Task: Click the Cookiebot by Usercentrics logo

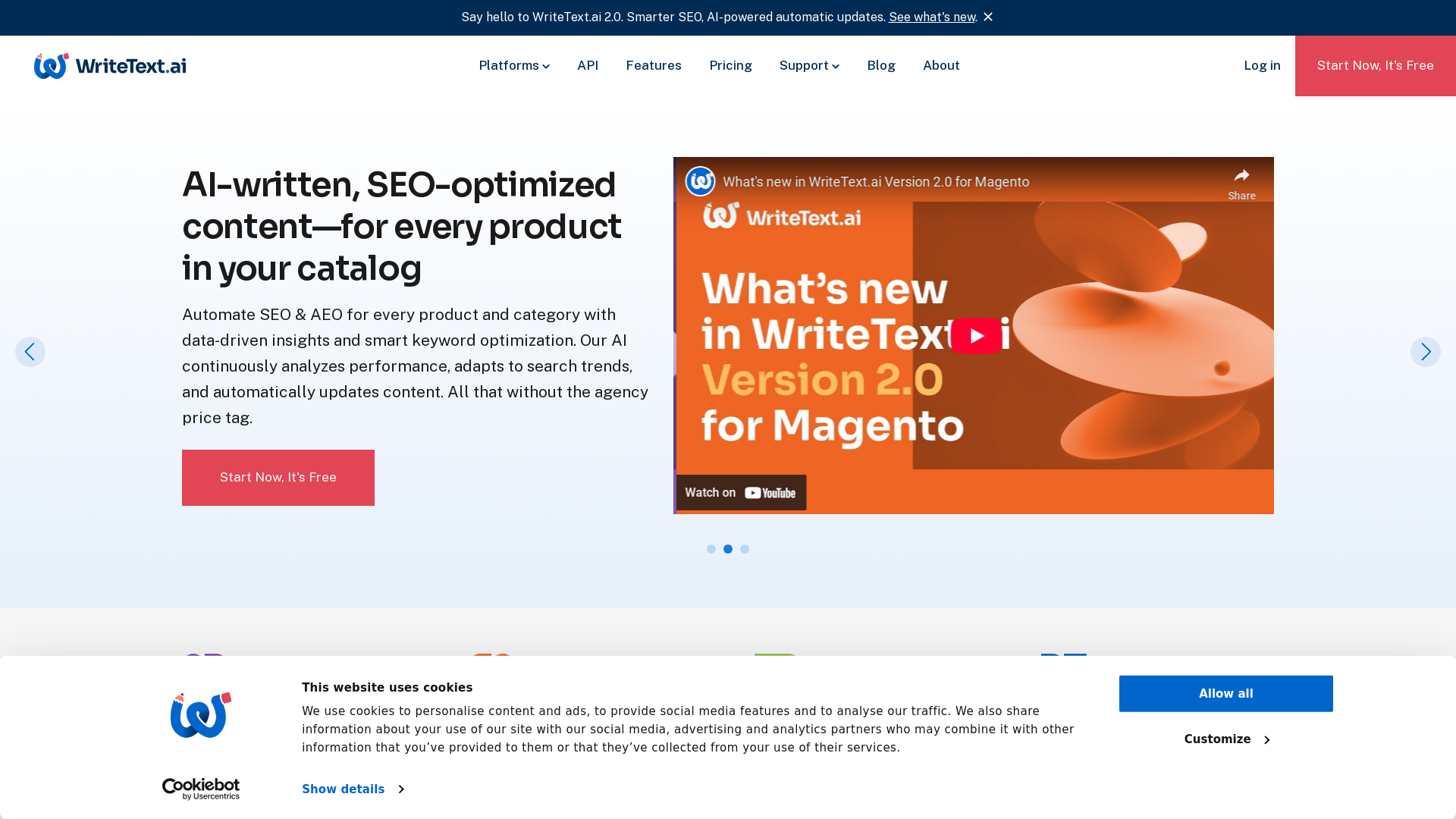Action: click(x=201, y=789)
